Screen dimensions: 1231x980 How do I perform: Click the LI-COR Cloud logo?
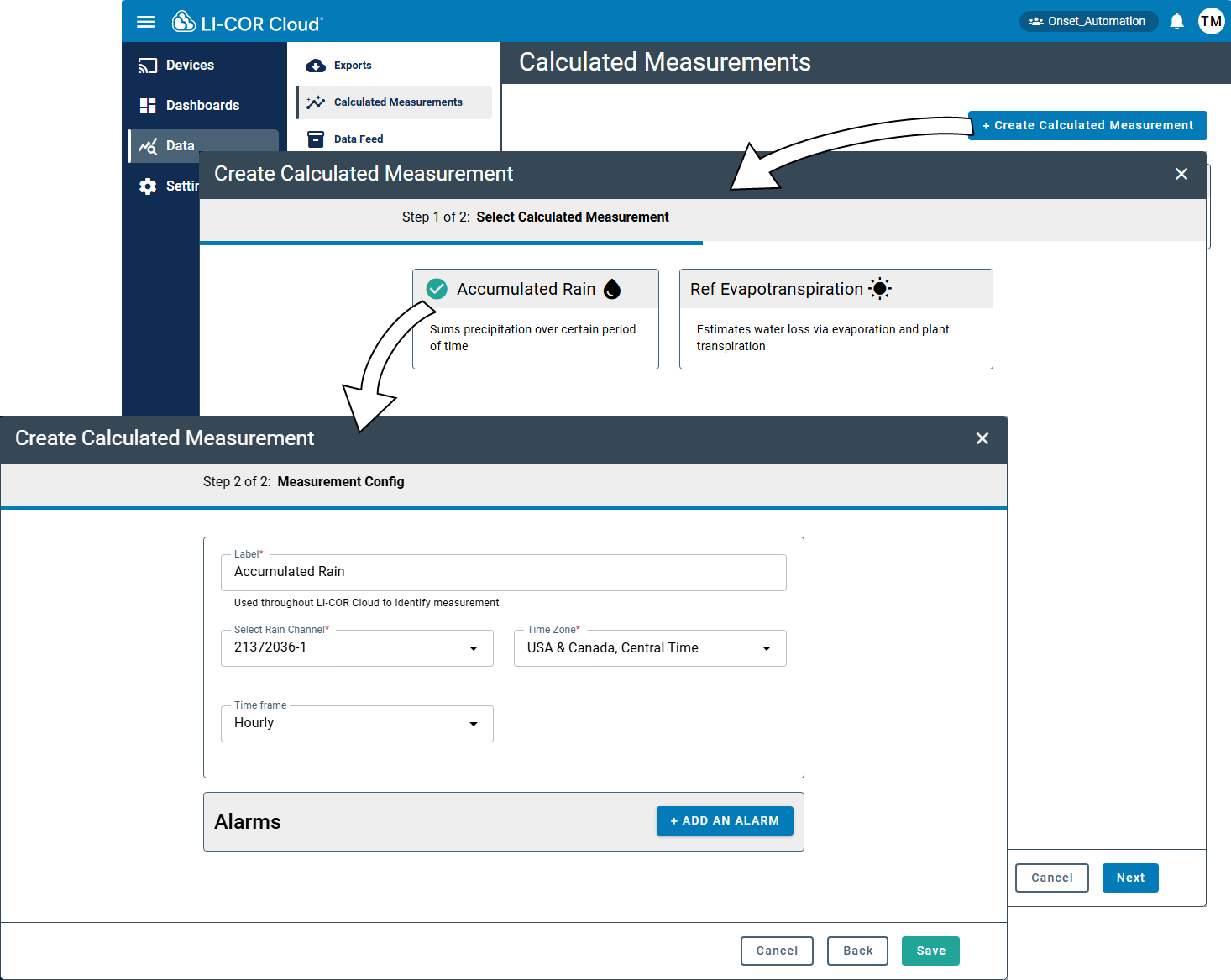click(x=248, y=22)
